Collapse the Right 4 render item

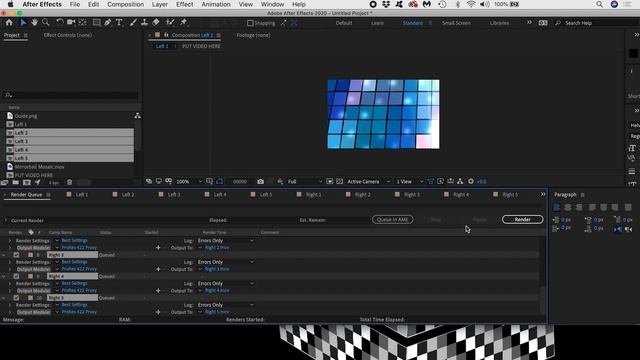[4, 276]
